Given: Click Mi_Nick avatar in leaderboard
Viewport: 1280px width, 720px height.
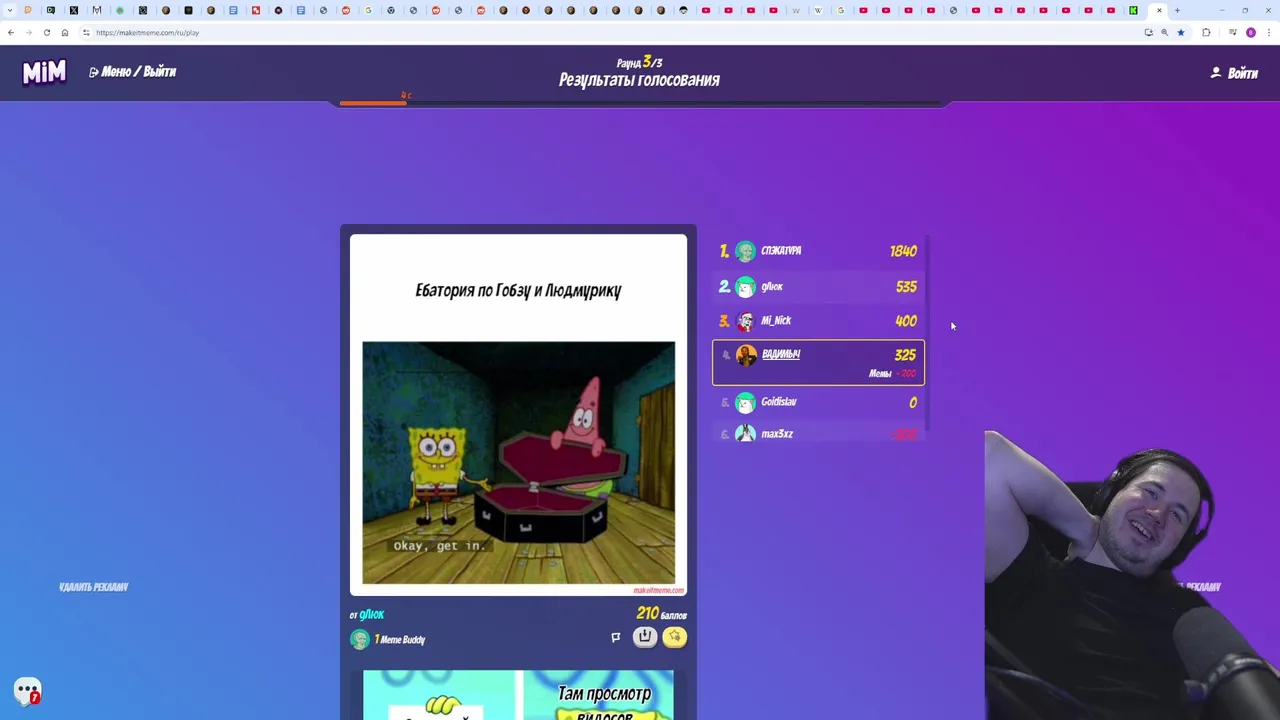Looking at the screenshot, I should 745,321.
